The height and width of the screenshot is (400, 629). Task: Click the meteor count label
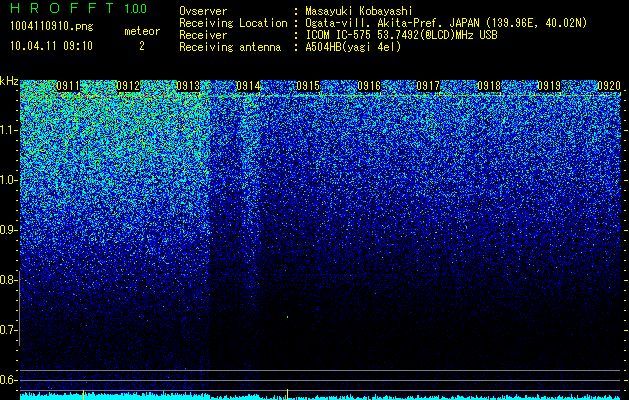tap(142, 31)
